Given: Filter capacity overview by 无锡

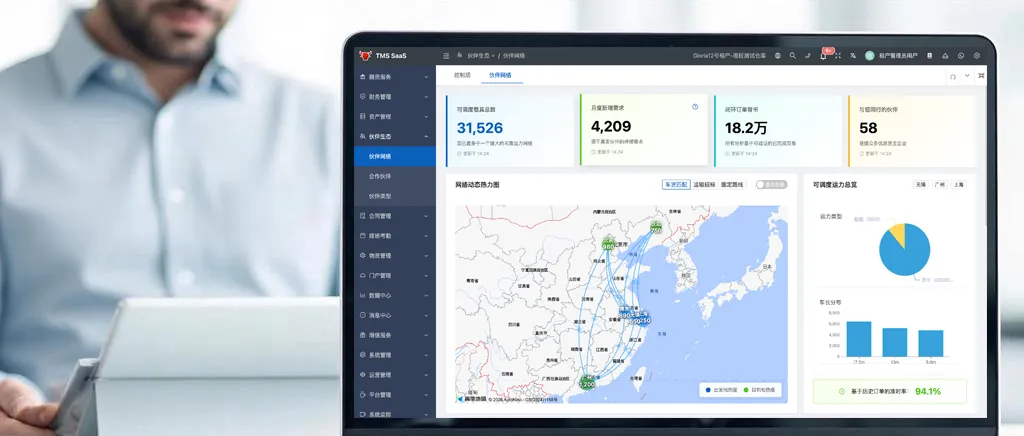Looking at the screenshot, I should click(921, 185).
